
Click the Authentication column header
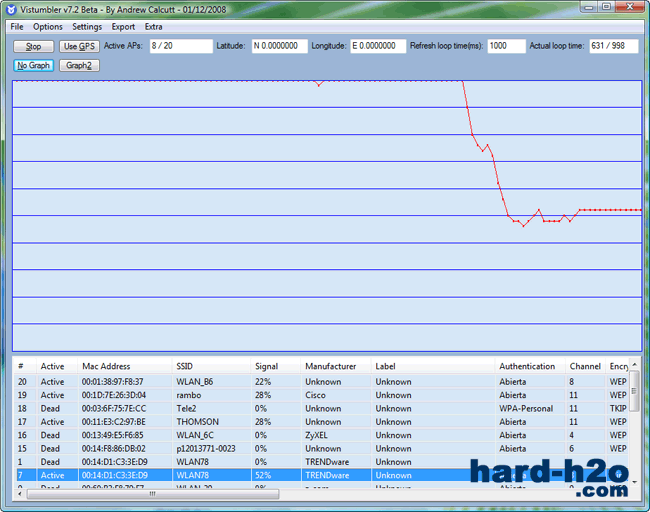(x=527, y=366)
